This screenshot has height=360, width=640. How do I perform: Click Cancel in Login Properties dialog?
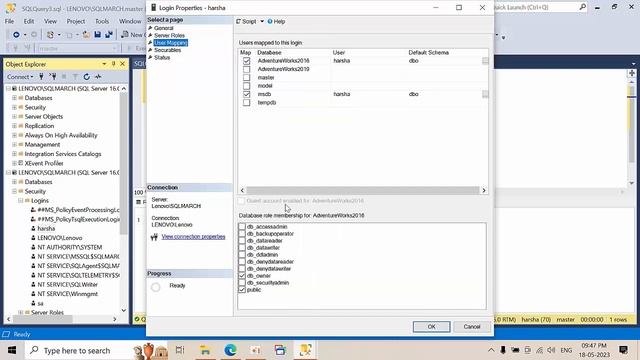pos(472,327)
